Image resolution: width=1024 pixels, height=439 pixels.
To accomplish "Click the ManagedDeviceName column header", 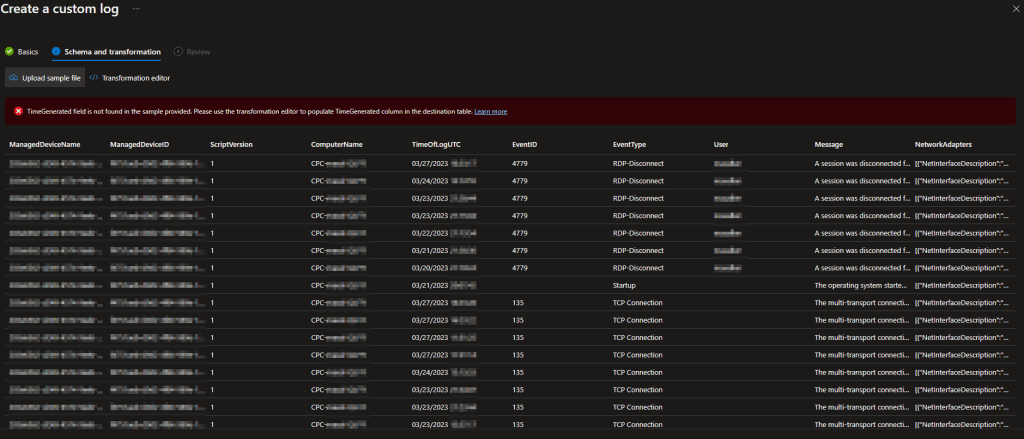I will coord(44,145).
